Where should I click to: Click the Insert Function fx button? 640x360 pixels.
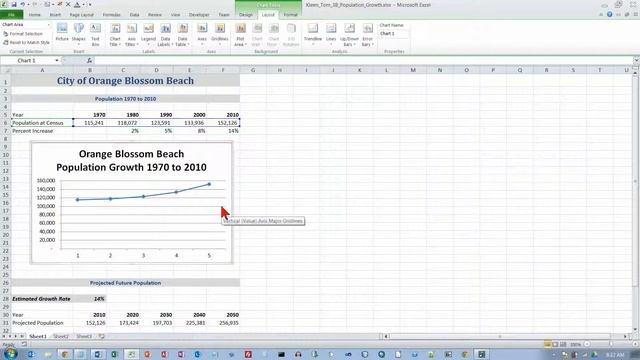(89, 60)
